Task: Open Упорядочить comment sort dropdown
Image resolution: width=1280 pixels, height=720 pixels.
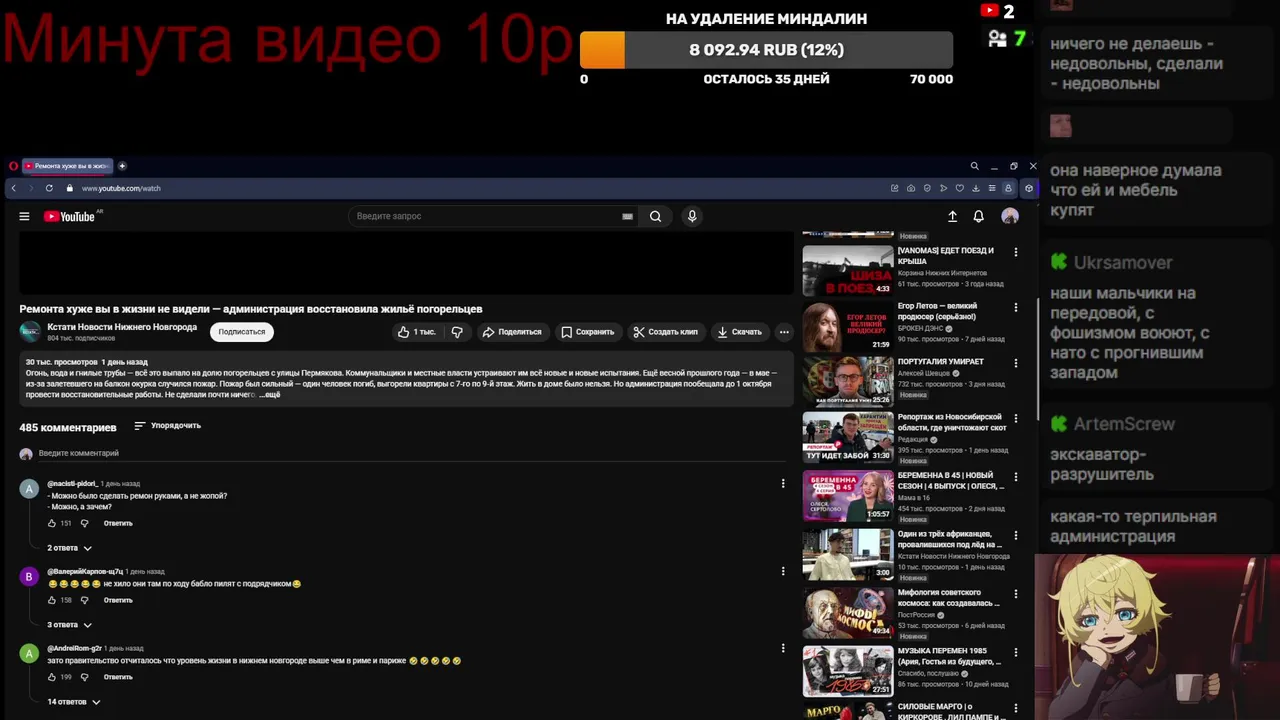Action: pyautogui.click(x=167, y=426)
